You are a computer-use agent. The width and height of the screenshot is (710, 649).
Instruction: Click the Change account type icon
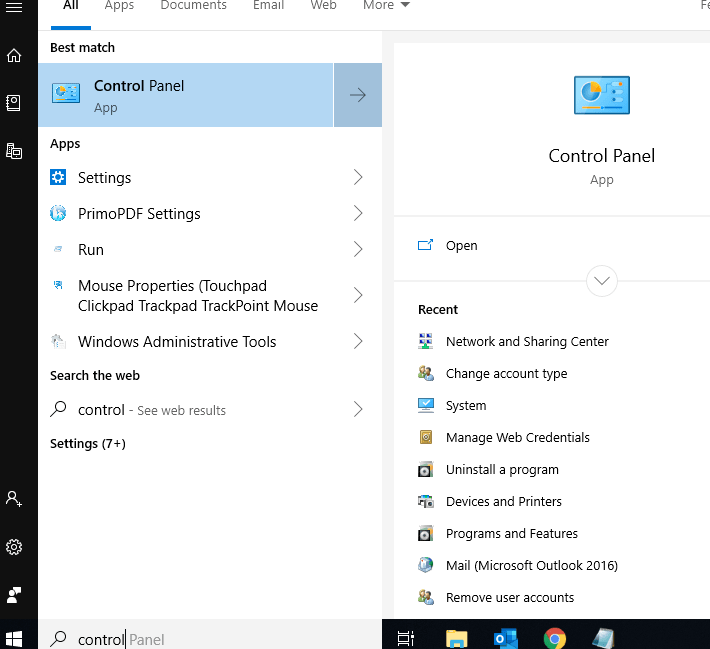[426, 373]
